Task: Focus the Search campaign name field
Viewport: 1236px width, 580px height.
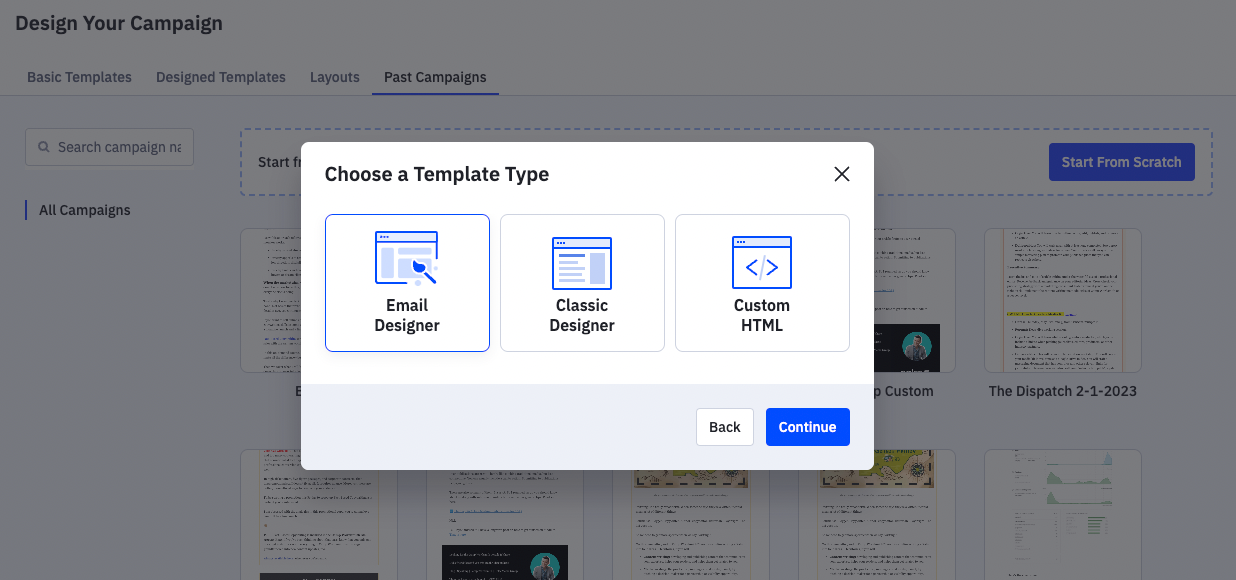Action: 109,147
